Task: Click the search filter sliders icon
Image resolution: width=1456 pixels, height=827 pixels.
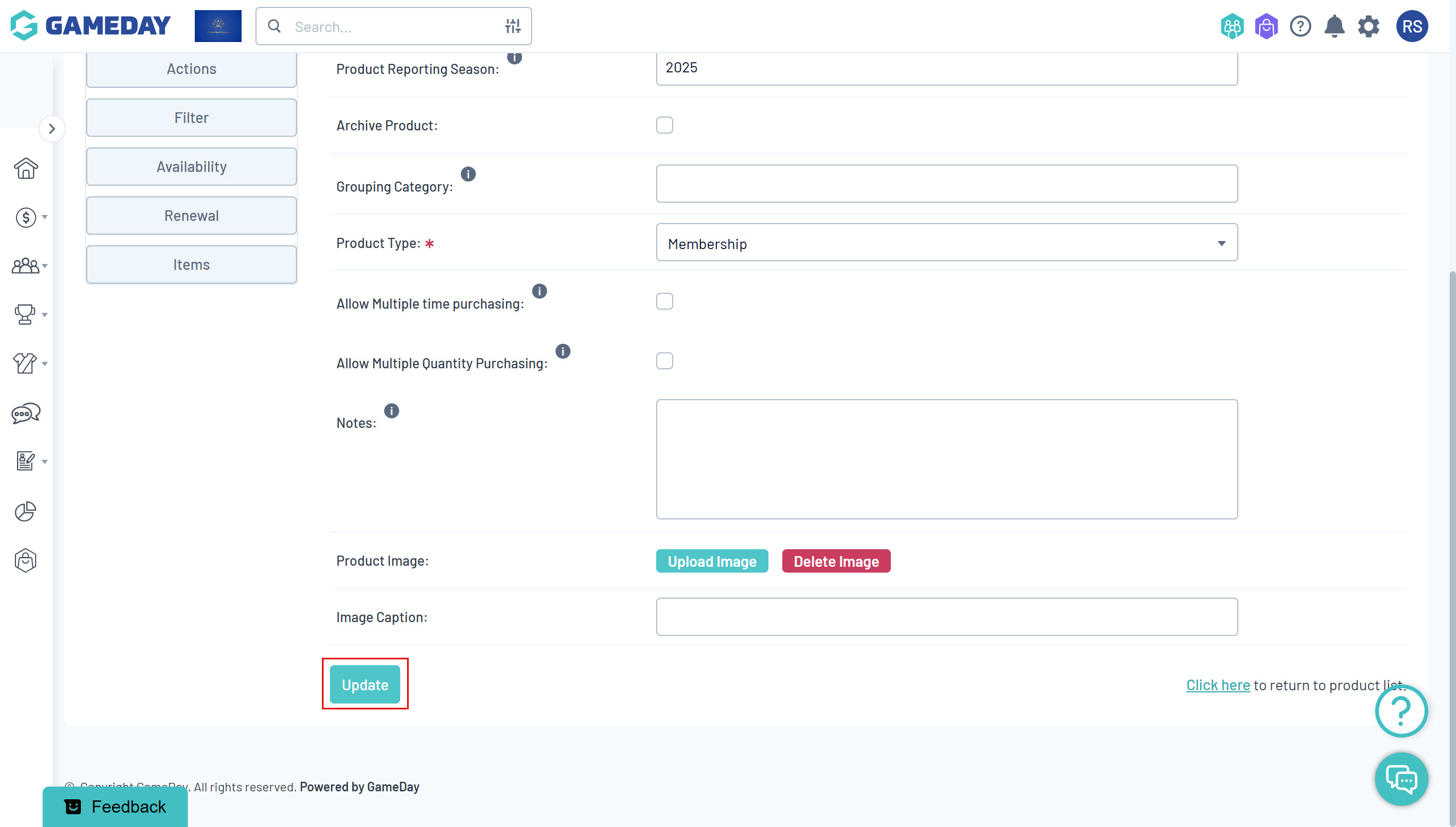Action: click(512, 26)
